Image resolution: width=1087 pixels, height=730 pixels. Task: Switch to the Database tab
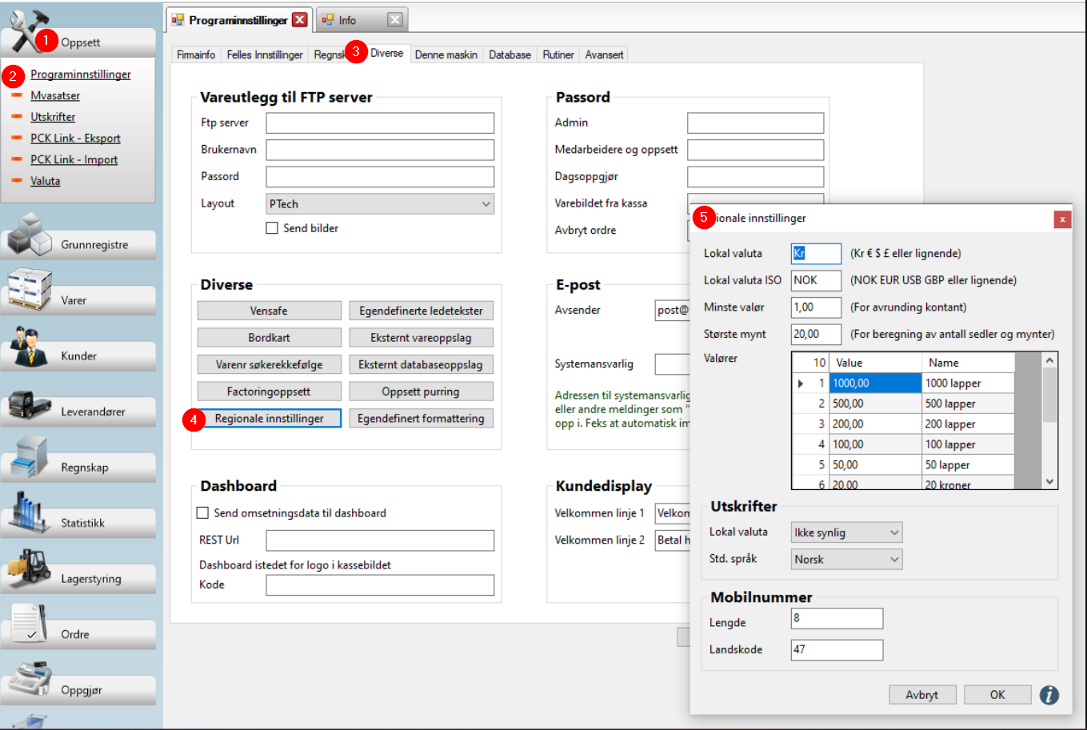click(510, 55)
